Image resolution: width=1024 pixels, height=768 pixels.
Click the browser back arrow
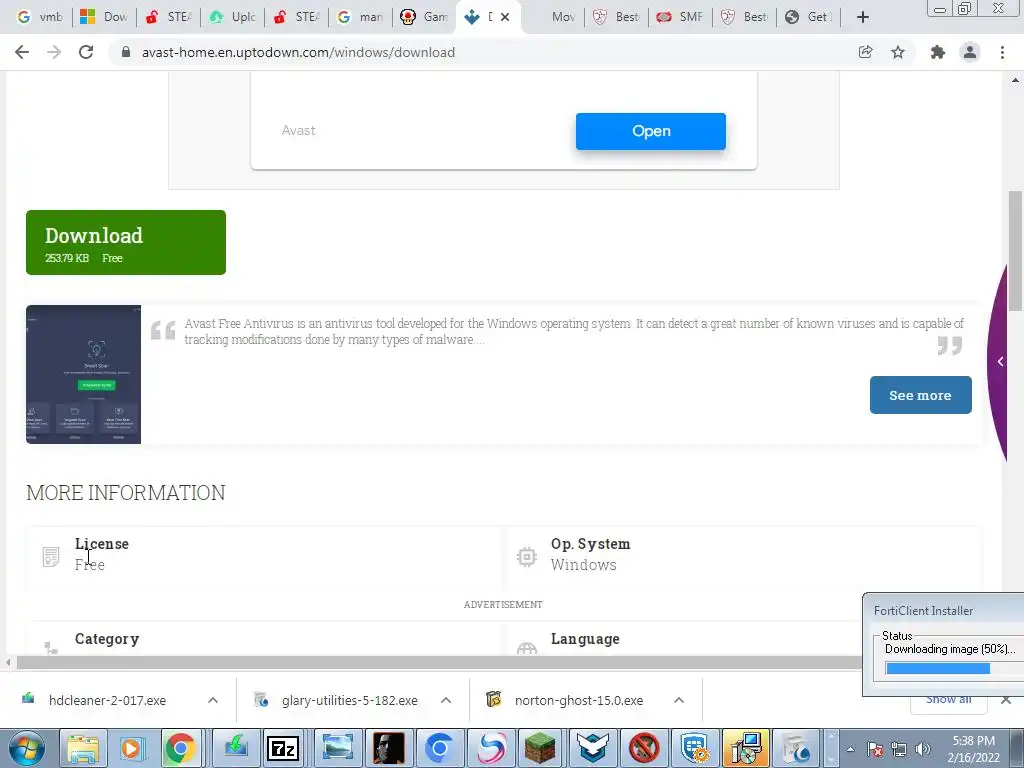pos(22,52)
